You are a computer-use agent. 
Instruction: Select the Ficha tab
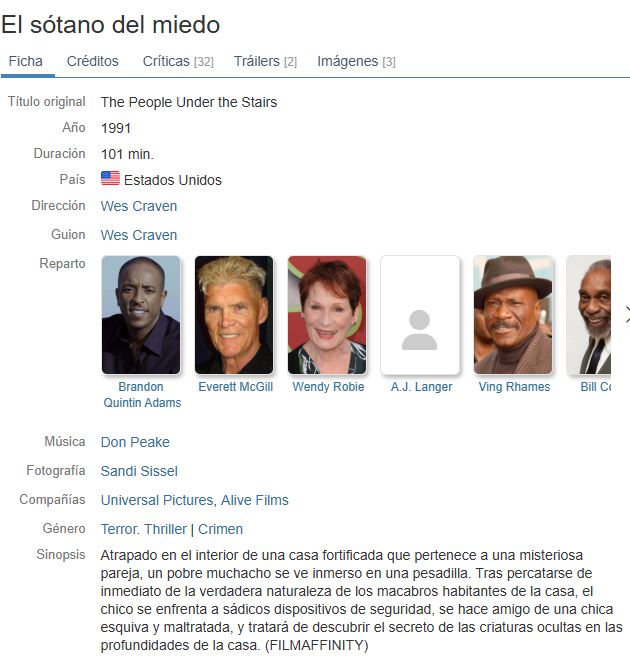click(x=26, y=61)
